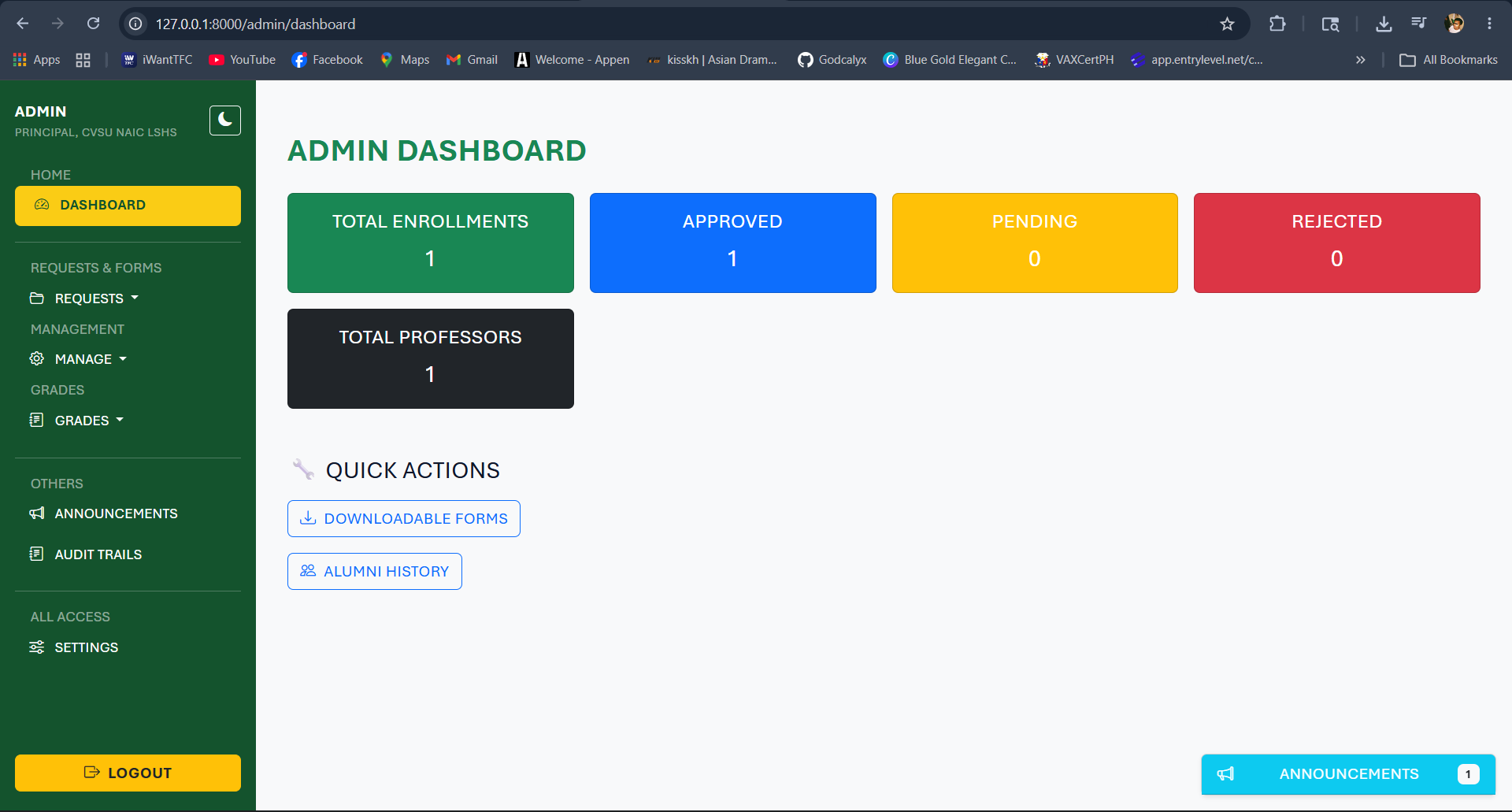Click the Grades document icon
1512x812 pixels.
(x=36, y=420)
